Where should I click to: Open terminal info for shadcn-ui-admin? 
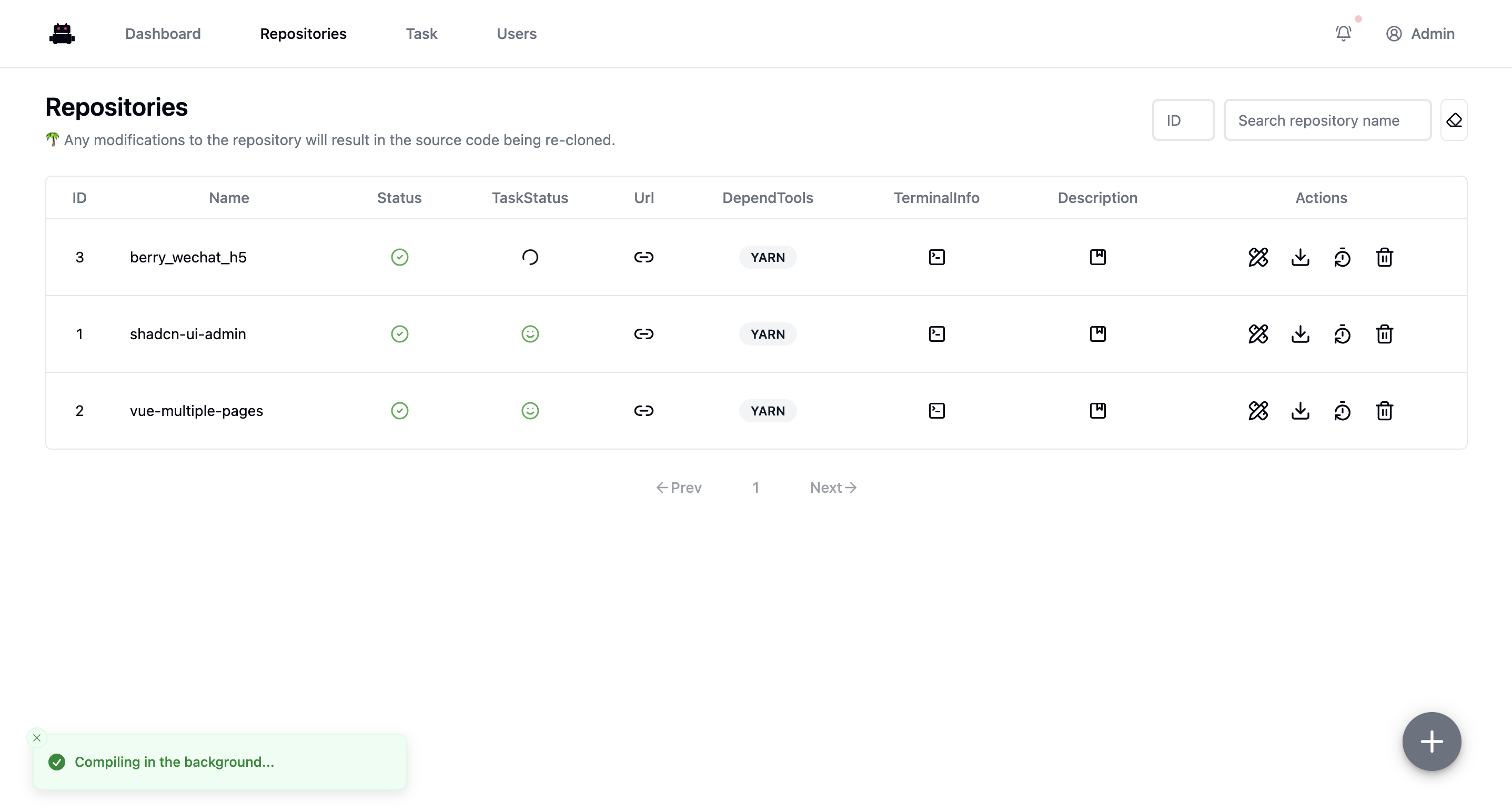coord(936,334)
